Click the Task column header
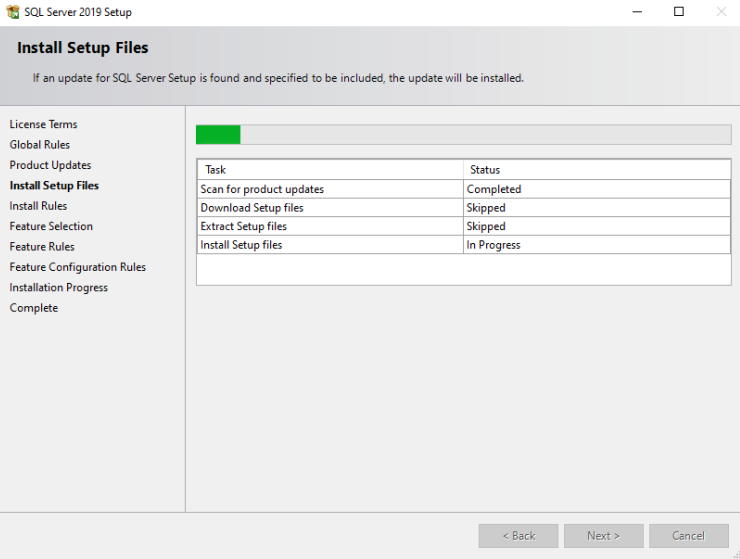Image resolution: width=740 pixels, height=559 pixels. 330,169
